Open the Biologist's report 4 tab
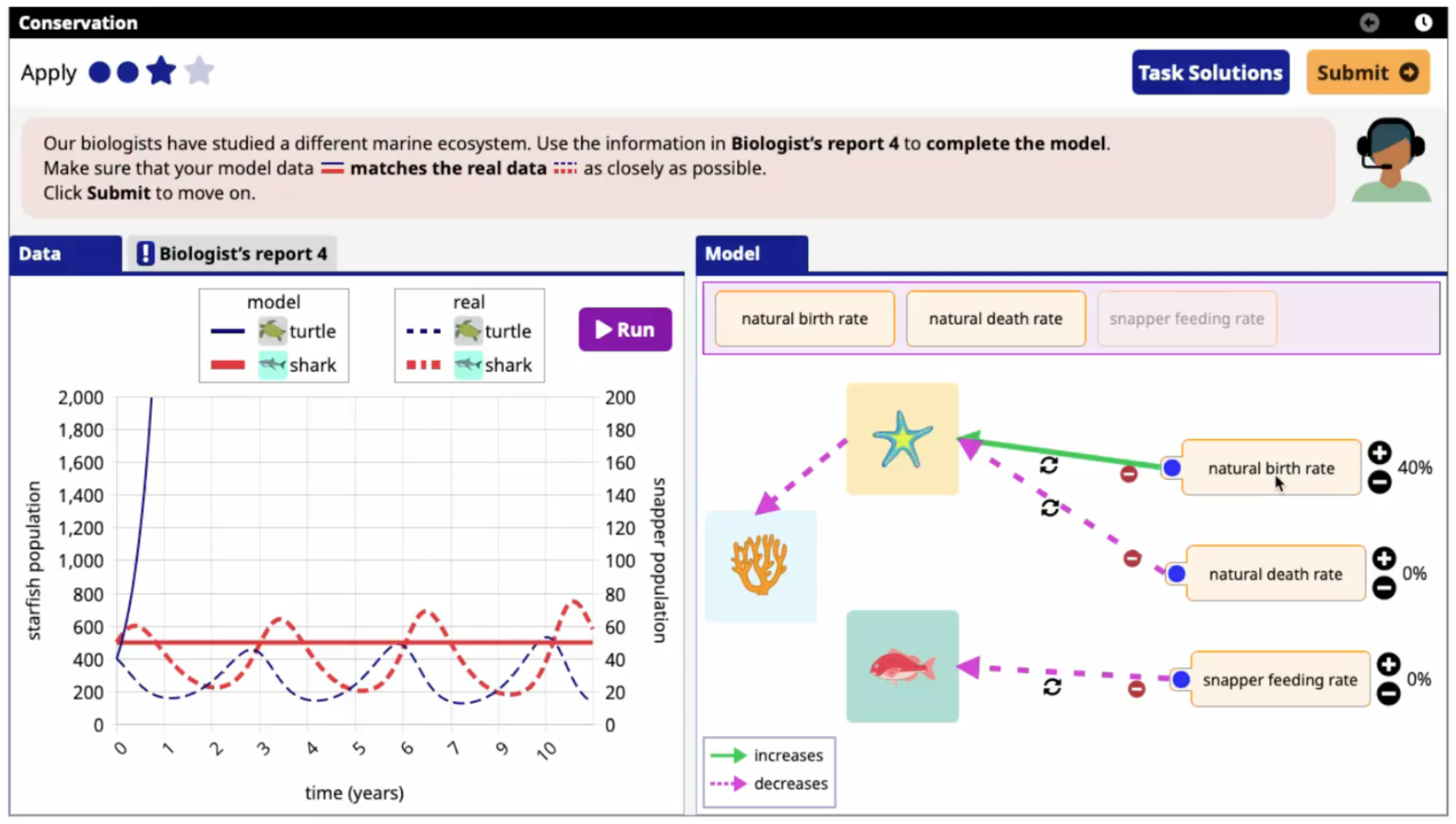Image resolution: width=1456 pixels, height=824 pixels. (x=233, y=254)
